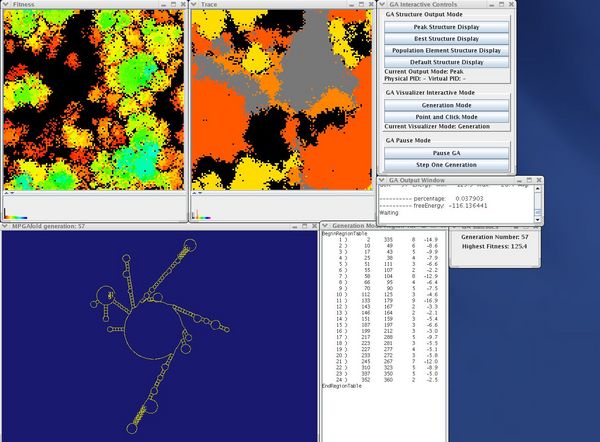Viewport: 600px width, 442px height.
Task: Enable Generation Mode for the visualizer
Action: click(446, 104)
